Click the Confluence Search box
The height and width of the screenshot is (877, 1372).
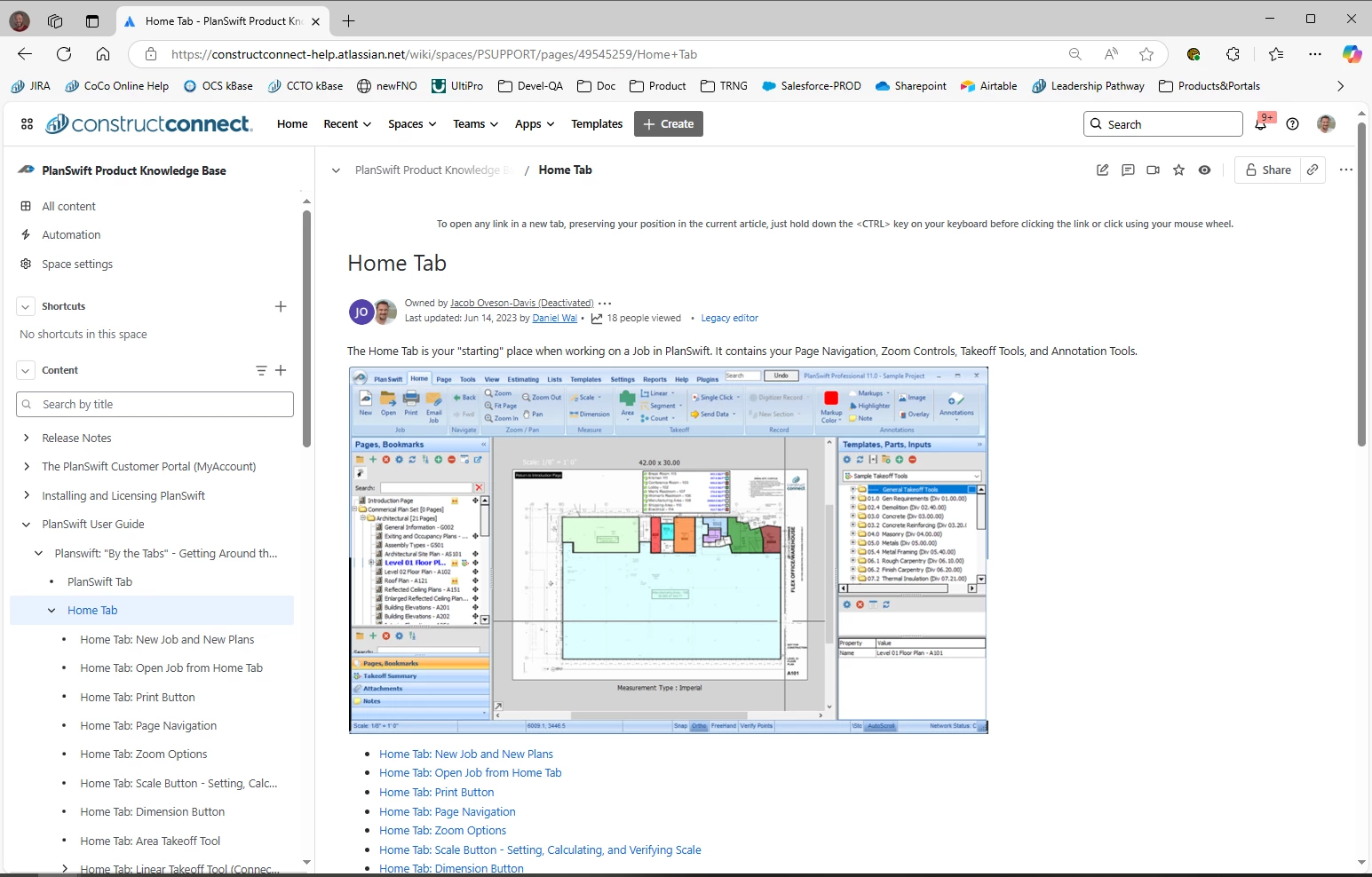click(1163, 124)
